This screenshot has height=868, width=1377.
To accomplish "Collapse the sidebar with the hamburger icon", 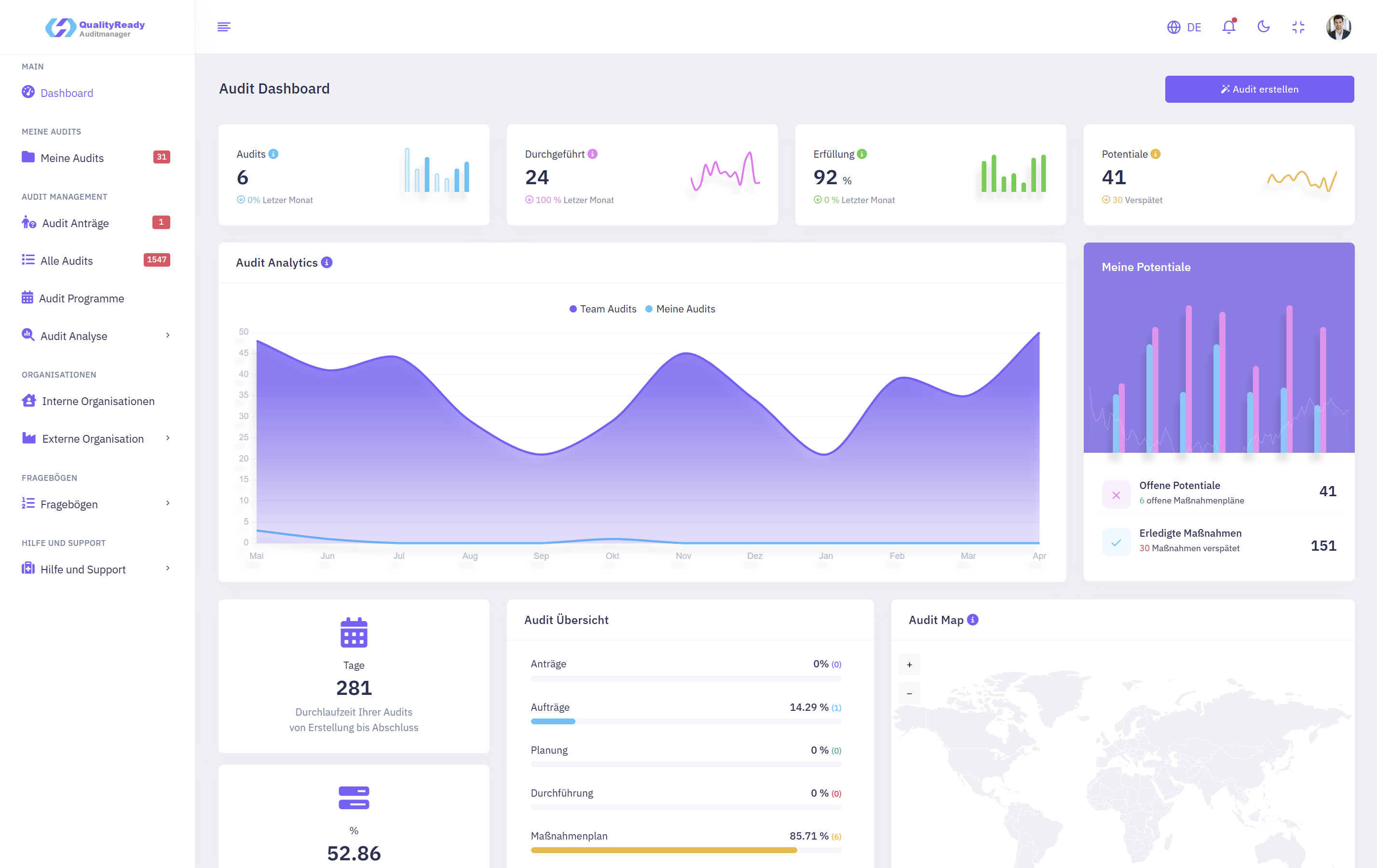I will coord(224,27).
